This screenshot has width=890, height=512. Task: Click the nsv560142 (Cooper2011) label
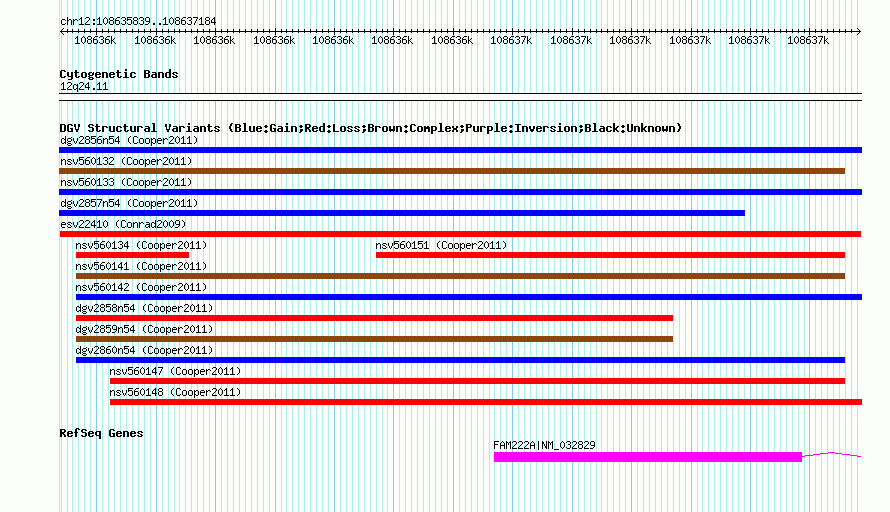coord(141,287)
